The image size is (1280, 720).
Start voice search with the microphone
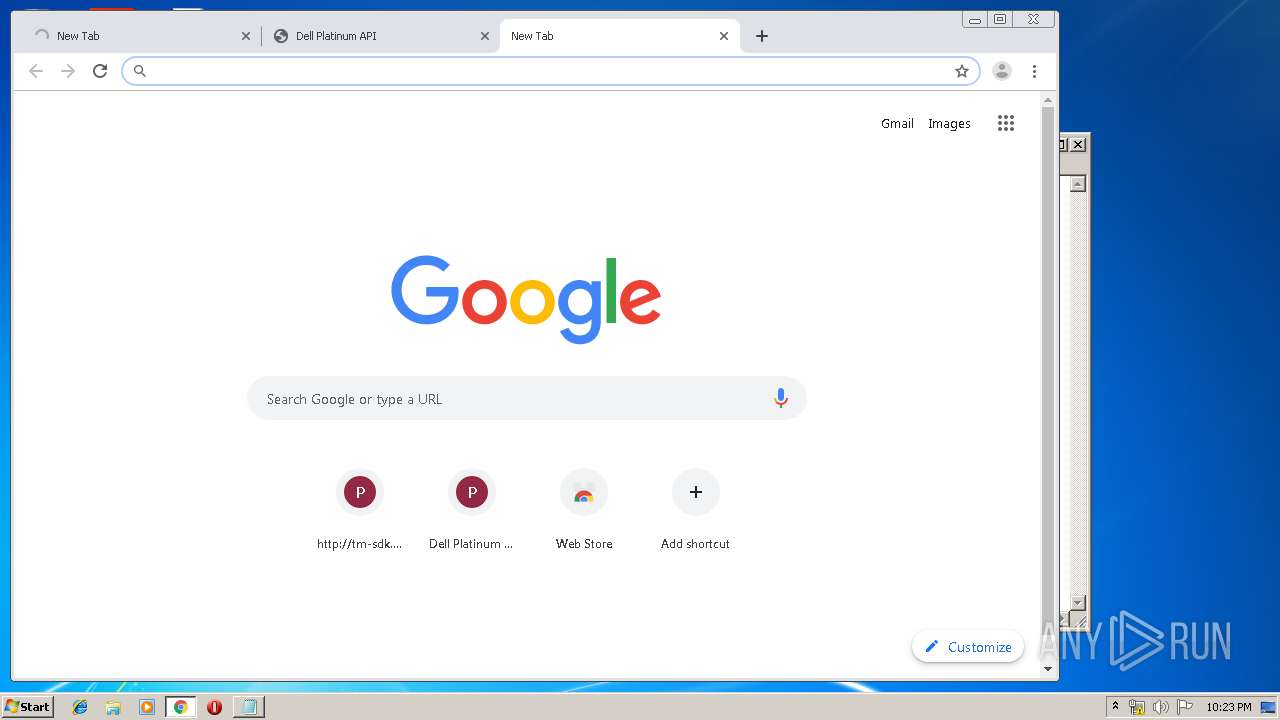(x=781, y=398)
